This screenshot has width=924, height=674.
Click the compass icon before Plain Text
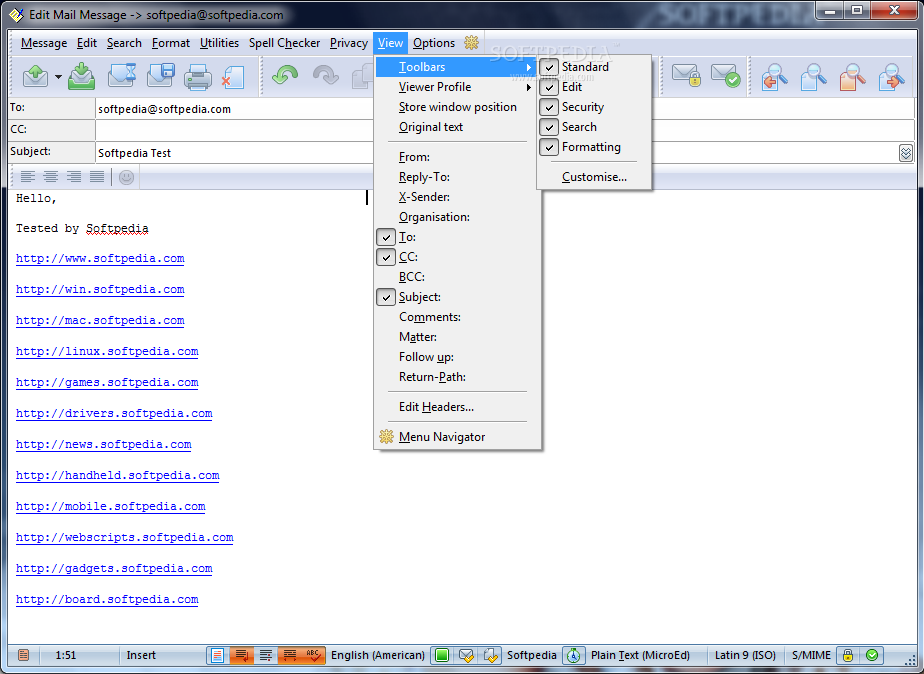[573, 655]
